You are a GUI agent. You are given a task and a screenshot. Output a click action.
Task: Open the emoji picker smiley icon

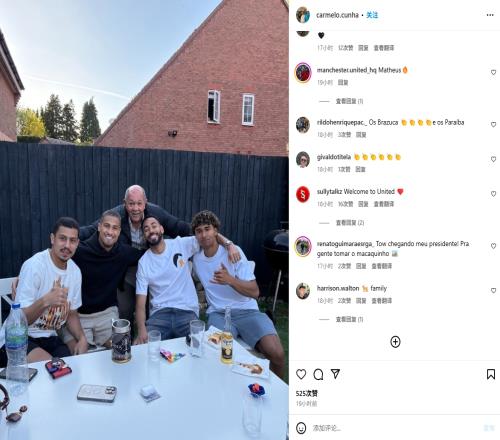click(301, 428)
